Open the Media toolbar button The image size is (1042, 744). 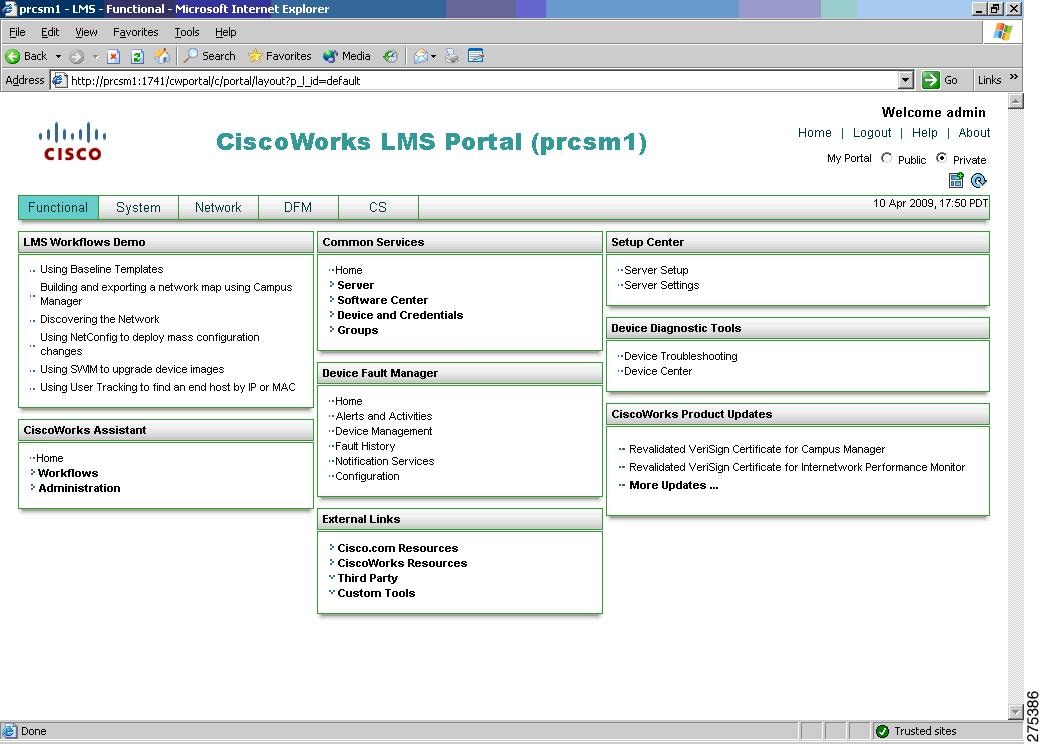(347, 56)
